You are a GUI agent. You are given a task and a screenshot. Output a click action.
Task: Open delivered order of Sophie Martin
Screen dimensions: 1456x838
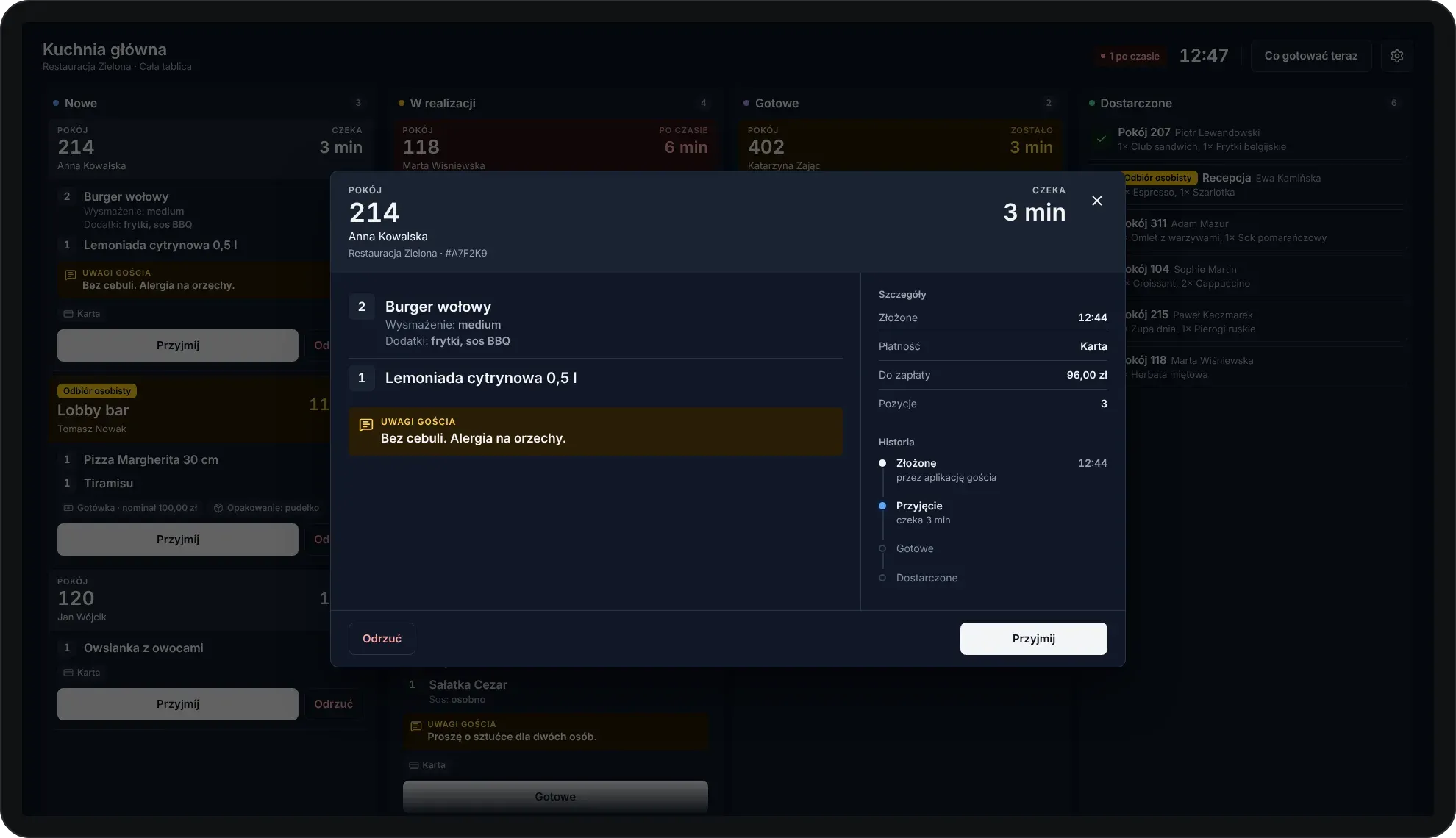click(x=1265, y=276)
